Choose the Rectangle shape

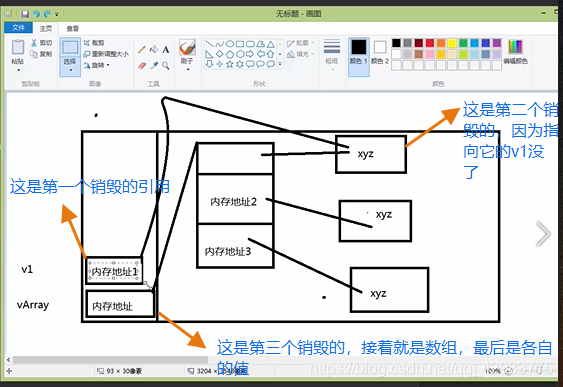[240, 44]
